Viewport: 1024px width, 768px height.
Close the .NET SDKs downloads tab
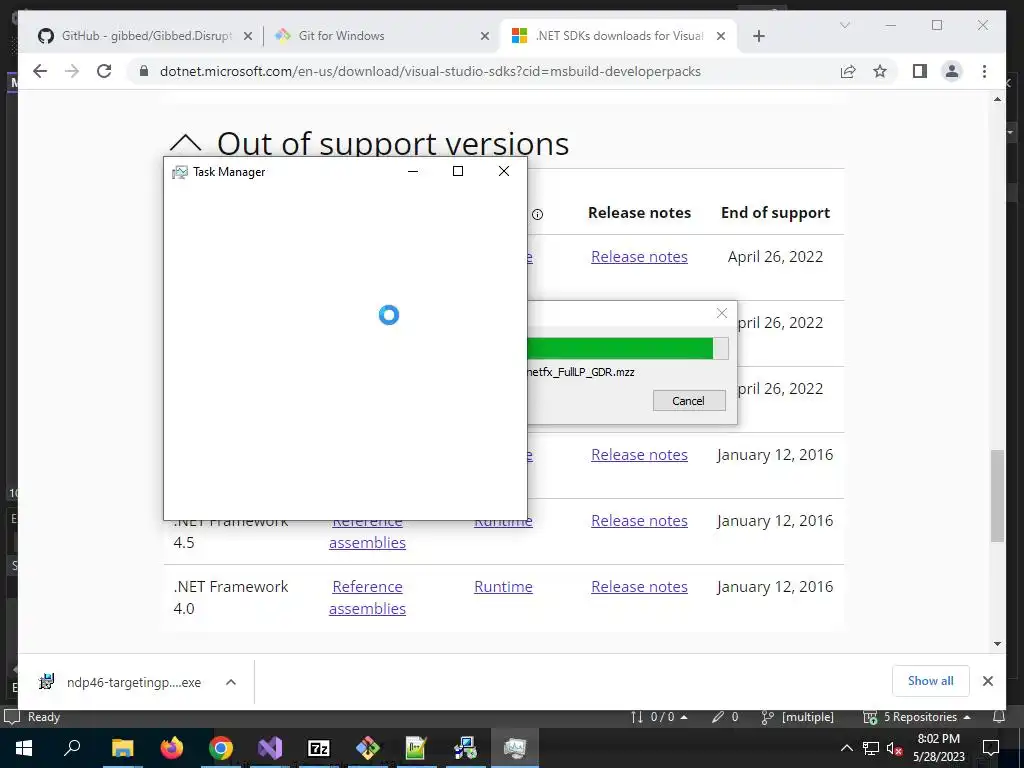[x=721, y=36]
